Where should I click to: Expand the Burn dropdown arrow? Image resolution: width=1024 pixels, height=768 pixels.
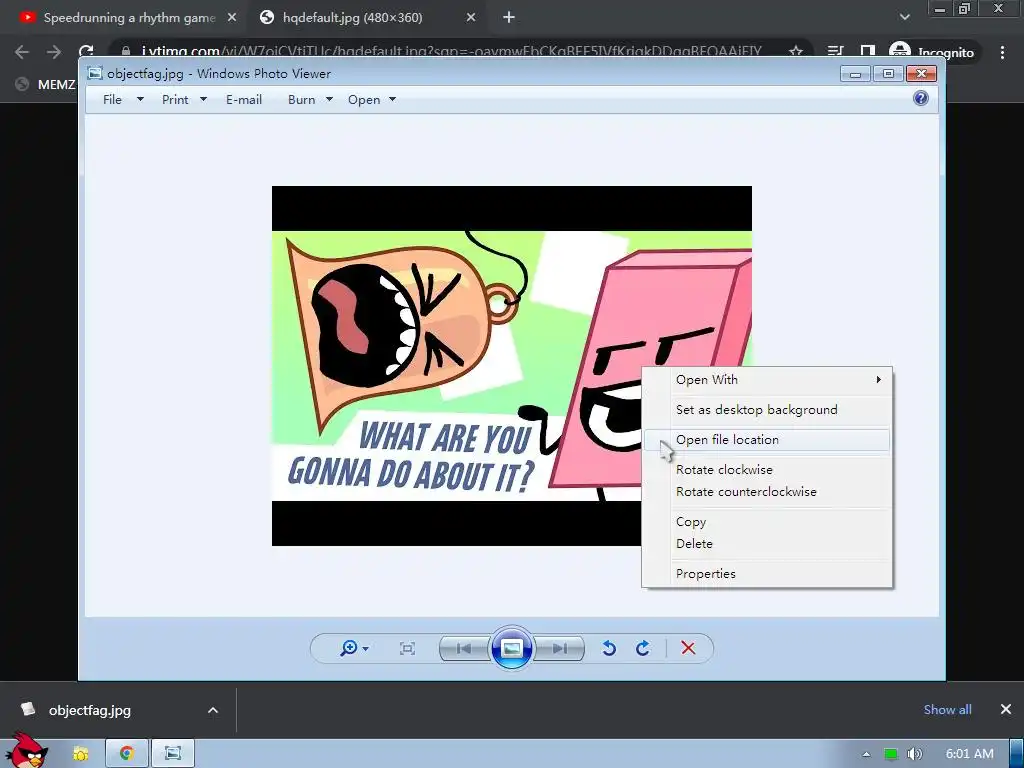coord(329,99)
